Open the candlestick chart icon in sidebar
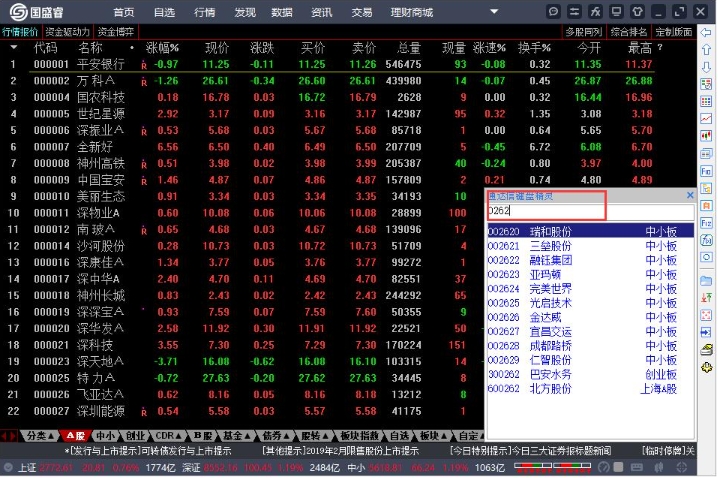Screen dimensions: 718x478 point(707,136)
